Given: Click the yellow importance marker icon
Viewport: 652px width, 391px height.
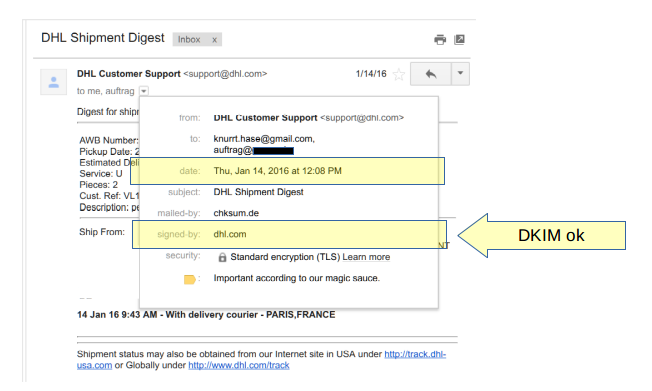Looking at the screenshot, I should tap(190, 279).
